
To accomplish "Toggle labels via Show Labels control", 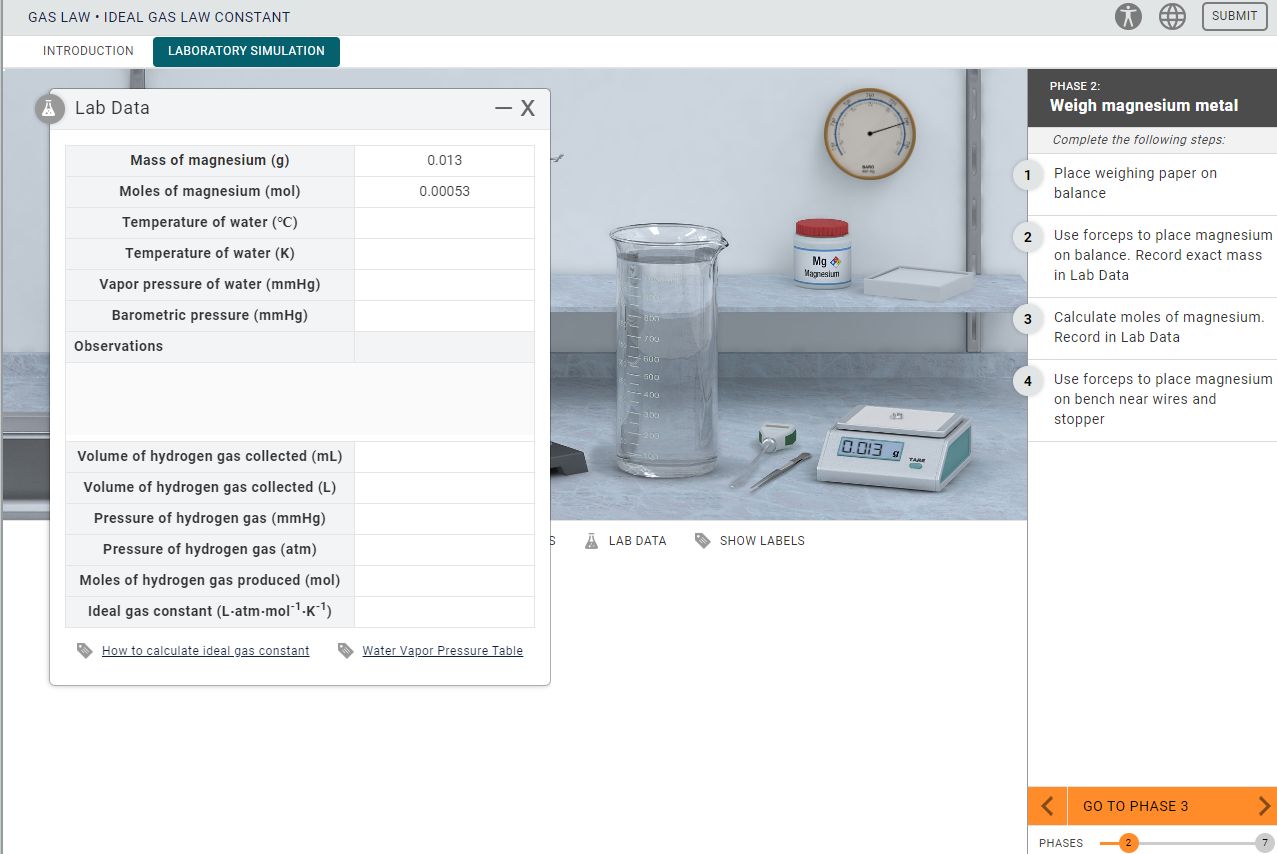I will pyautogui.click(x=762, y=540).
